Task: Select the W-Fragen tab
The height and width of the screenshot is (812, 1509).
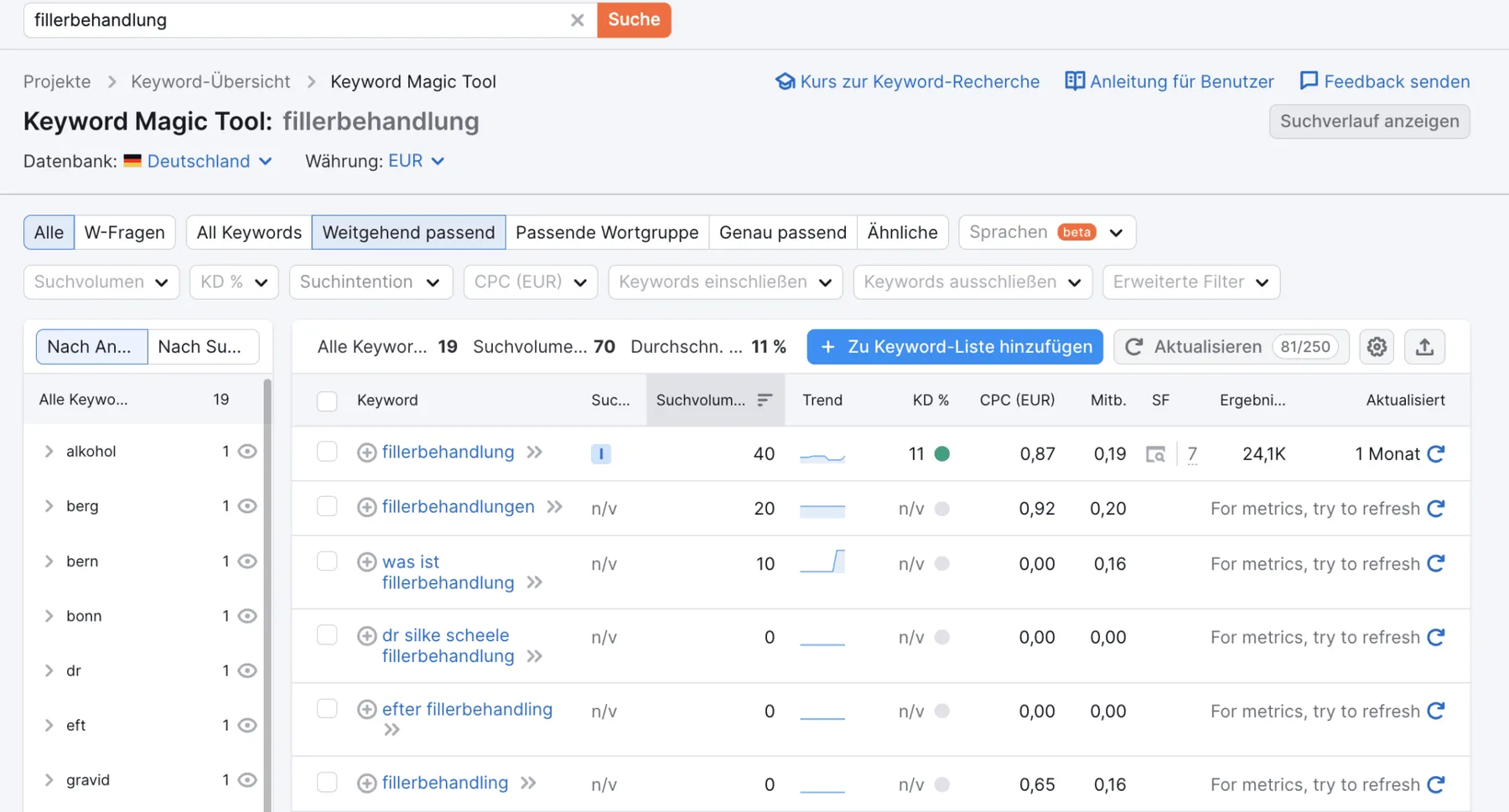Action: (x=124, y=232)
